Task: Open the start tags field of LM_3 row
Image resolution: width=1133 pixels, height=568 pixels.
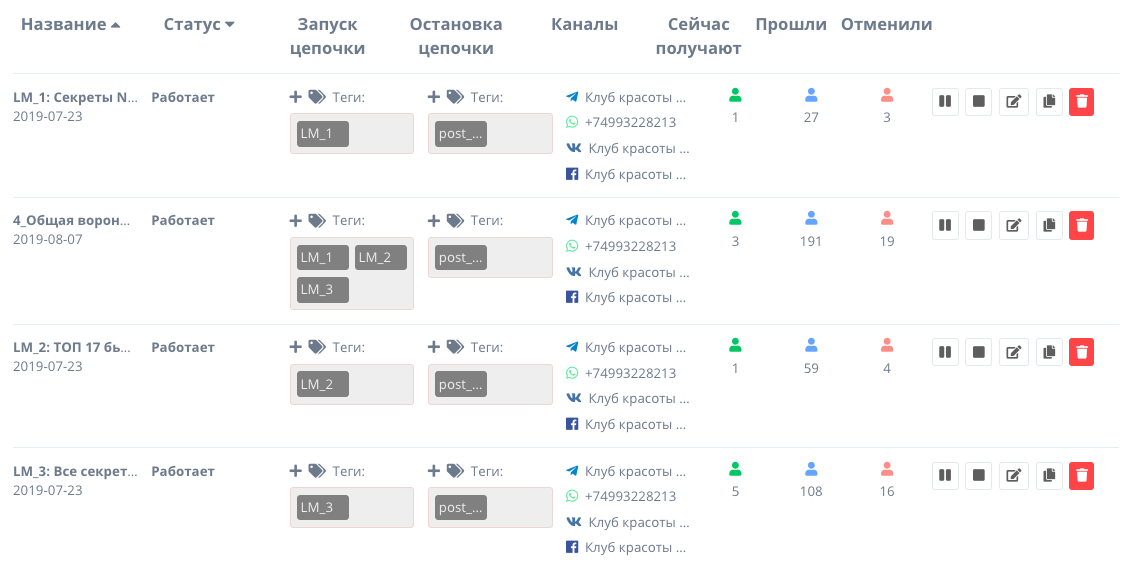Action: (x=352, y=507)
